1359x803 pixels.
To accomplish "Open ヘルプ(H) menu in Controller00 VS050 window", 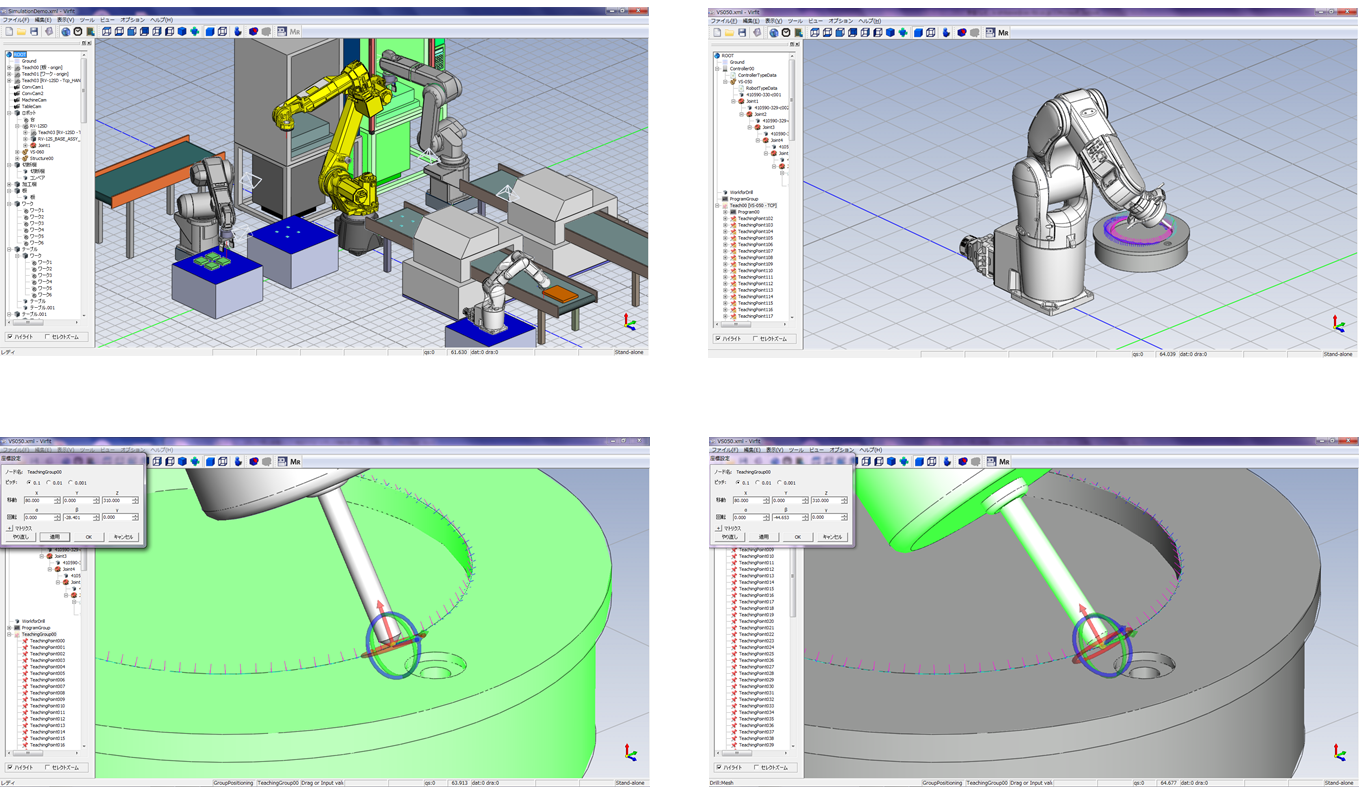I will [869, 21].
